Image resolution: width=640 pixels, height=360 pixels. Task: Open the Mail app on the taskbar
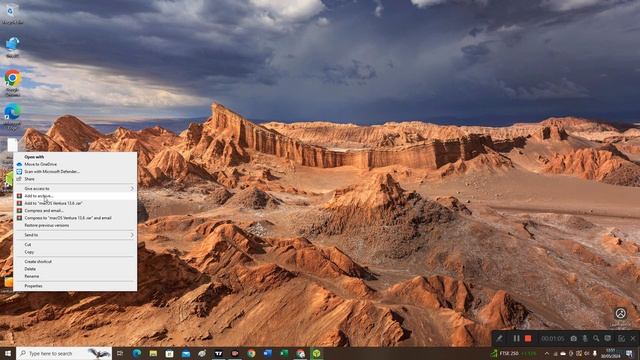[186, 353]
